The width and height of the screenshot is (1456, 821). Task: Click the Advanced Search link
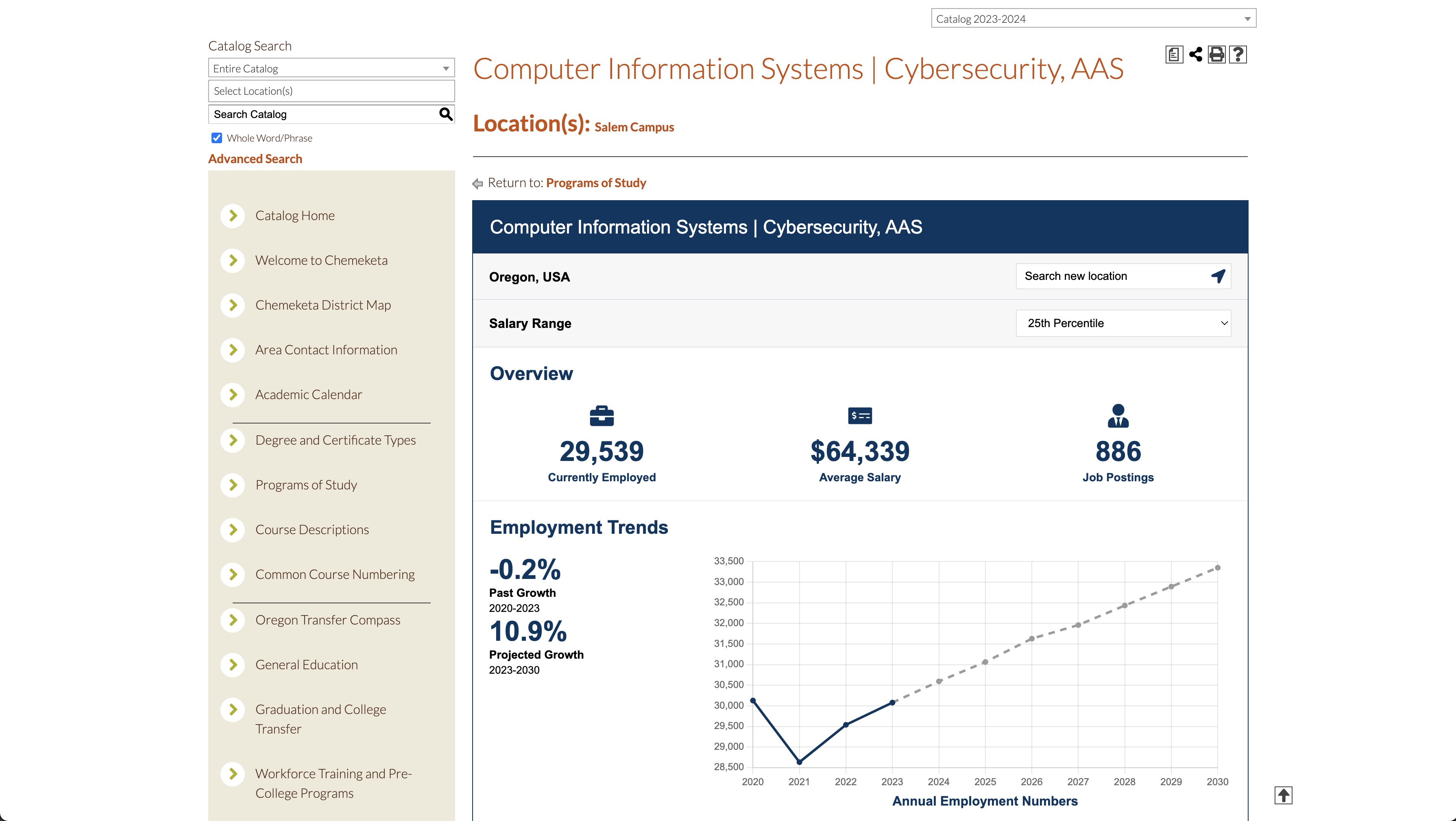pos(255,159)
